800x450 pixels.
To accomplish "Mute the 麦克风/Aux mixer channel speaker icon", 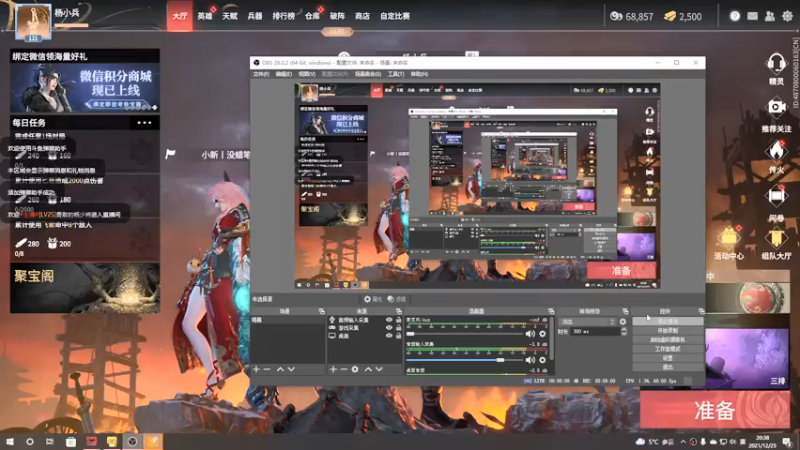I will point(530,334).
